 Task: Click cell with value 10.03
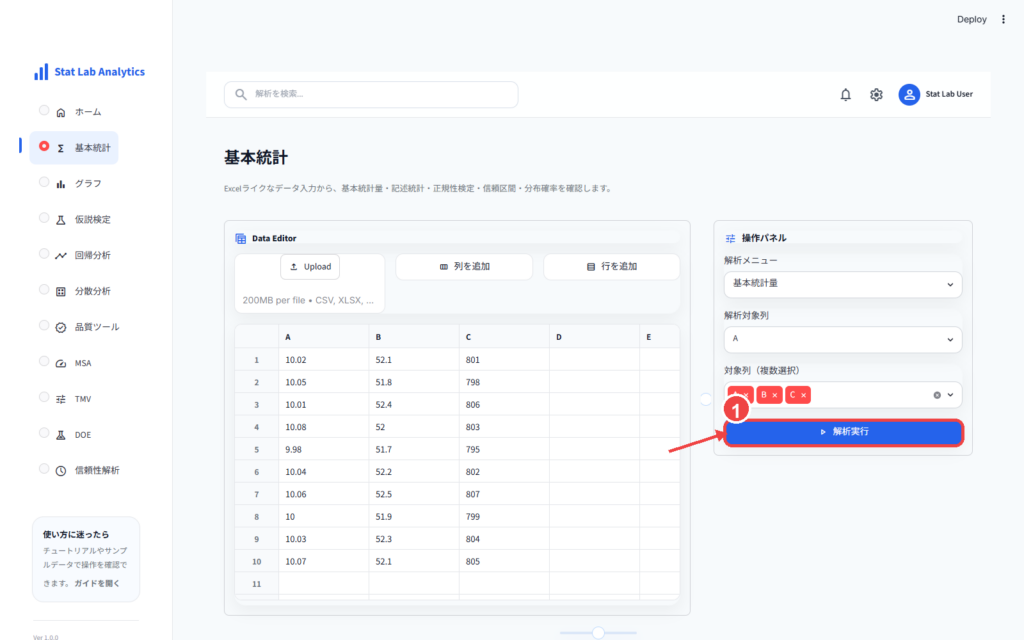[x=323, y=539]
